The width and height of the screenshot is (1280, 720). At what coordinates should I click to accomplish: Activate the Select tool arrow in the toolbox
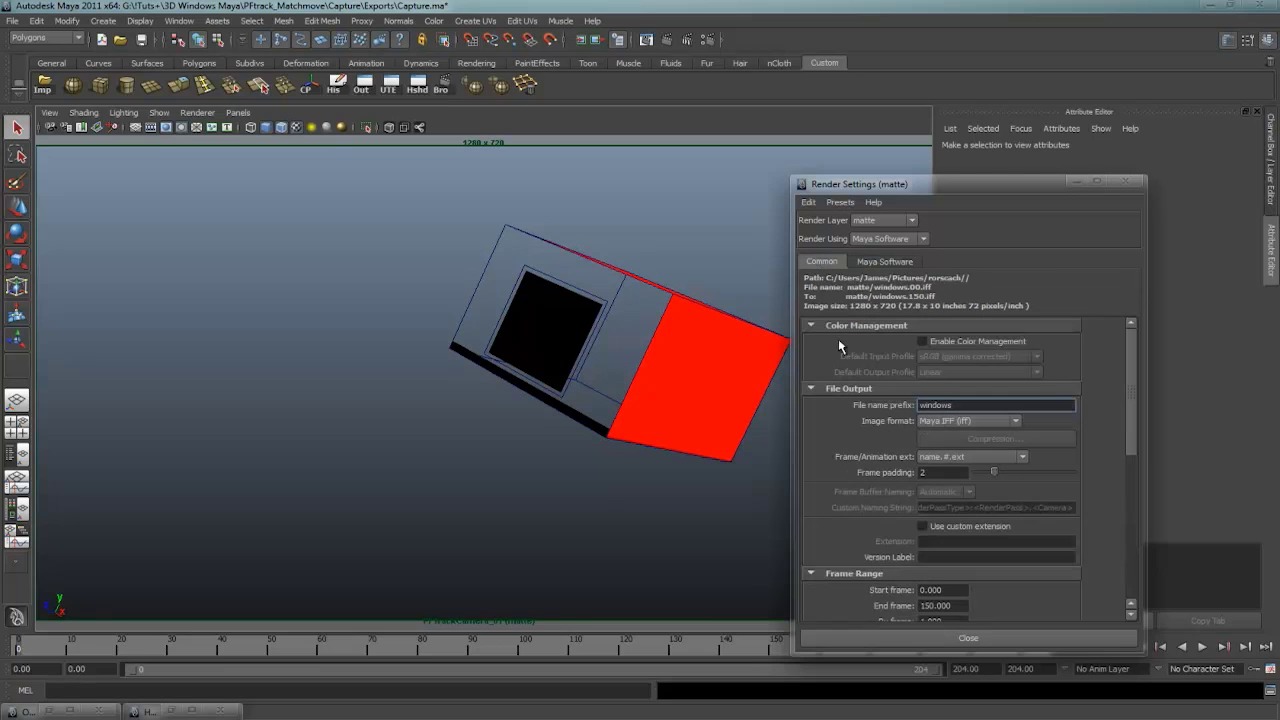pyautogui.click(x=17, y=128)
